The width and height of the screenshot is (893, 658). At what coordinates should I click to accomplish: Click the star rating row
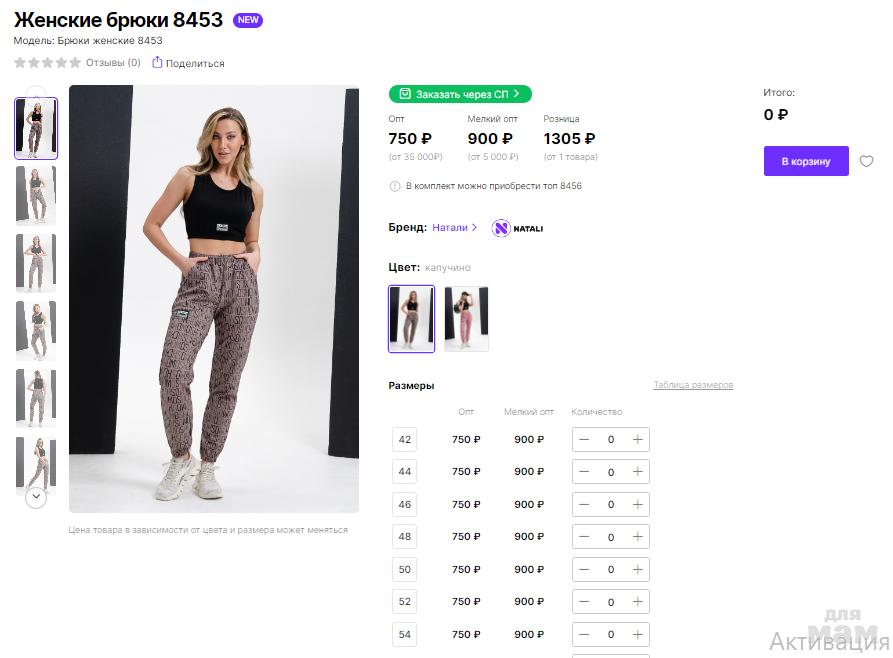pos(47,63)
